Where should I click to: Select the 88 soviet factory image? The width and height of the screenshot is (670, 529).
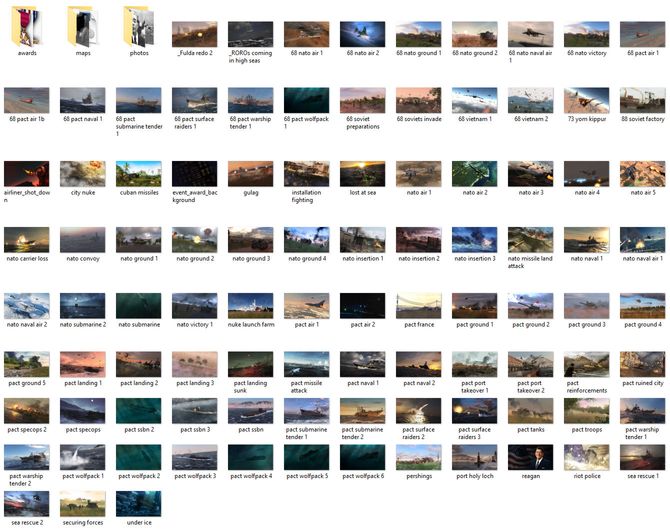642,100
